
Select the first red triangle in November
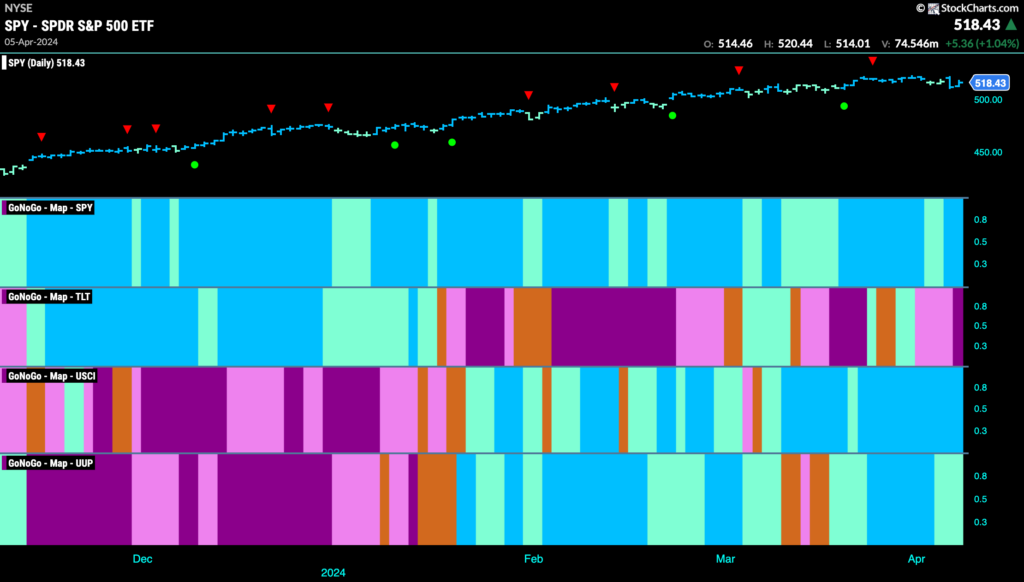[x=42, y=137]
